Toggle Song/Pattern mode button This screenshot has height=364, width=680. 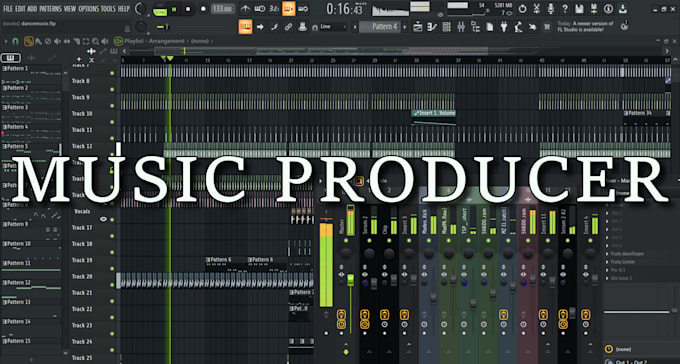160,9
